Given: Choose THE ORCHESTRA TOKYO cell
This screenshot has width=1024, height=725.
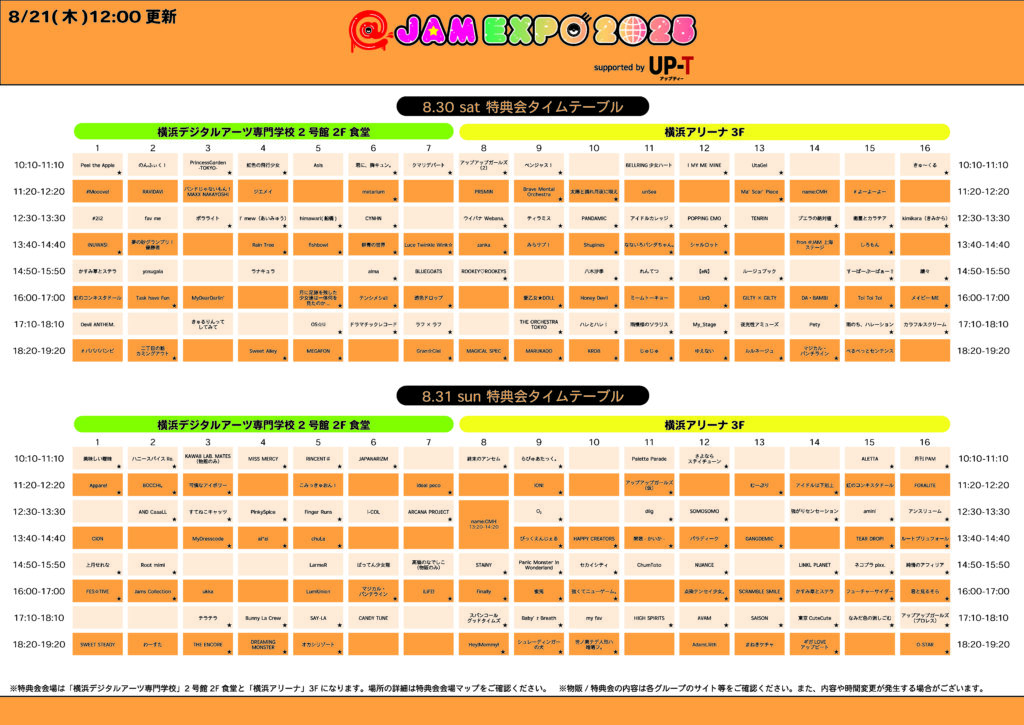Looking at the screenshot, I should point(538,323).
